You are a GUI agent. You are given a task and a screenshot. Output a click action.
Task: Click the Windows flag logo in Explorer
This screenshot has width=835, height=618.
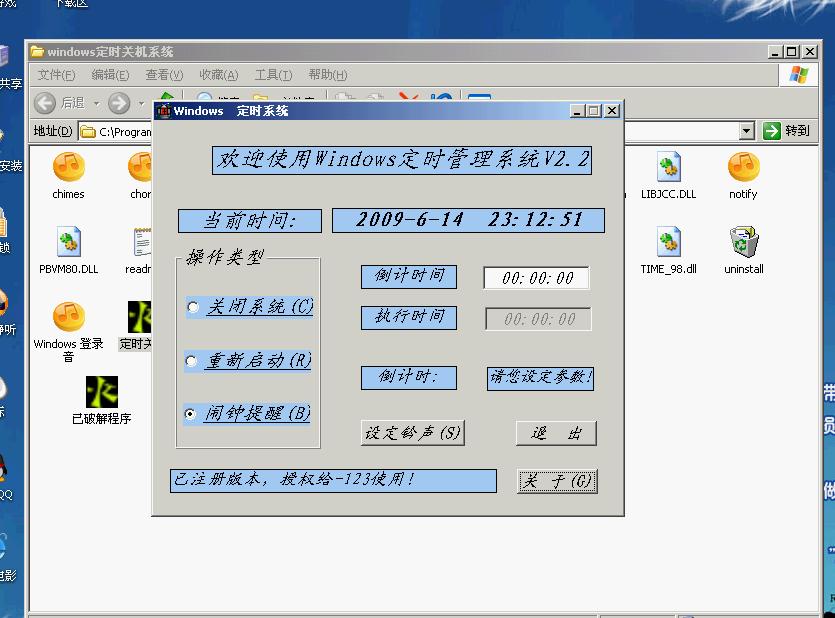pos(798,75)
